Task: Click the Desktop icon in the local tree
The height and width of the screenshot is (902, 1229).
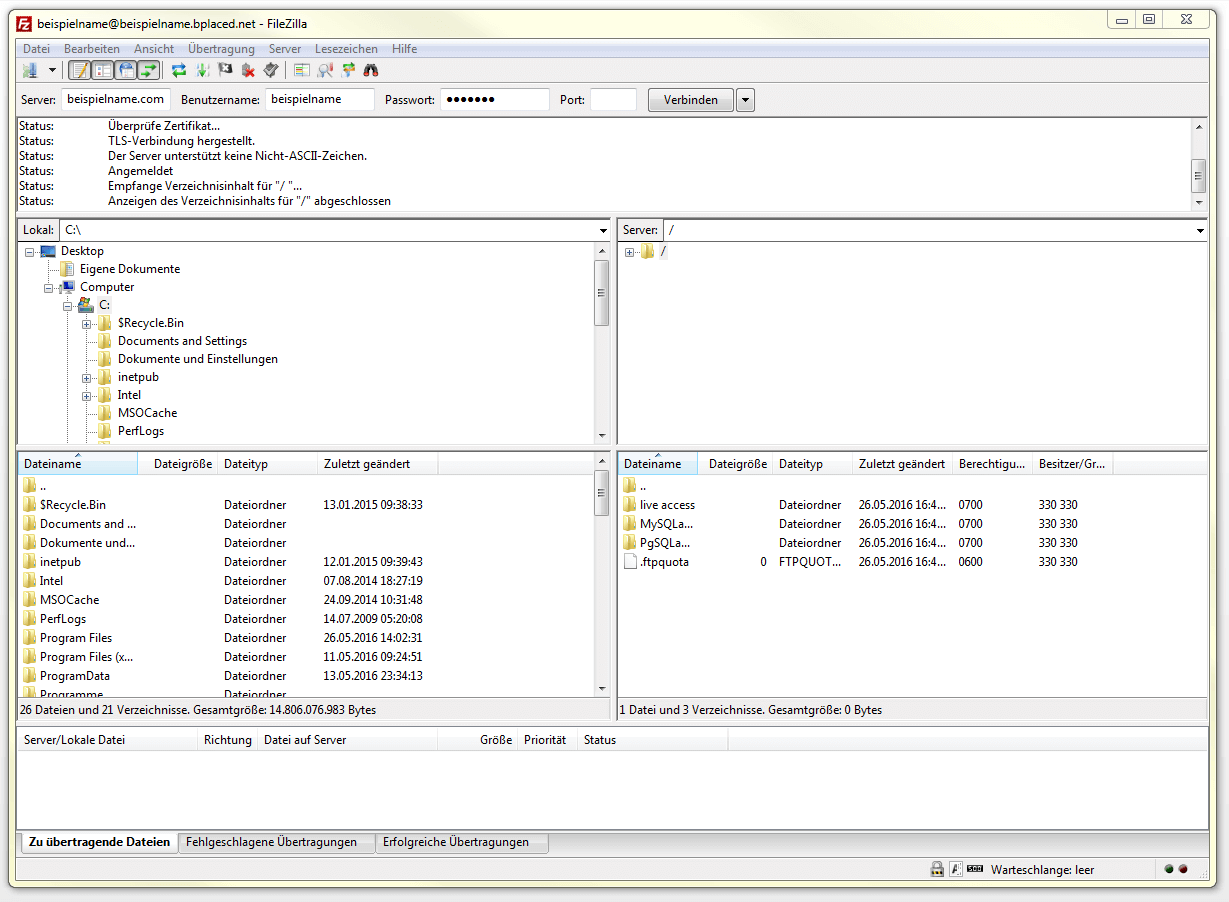Action: point(48,251)
